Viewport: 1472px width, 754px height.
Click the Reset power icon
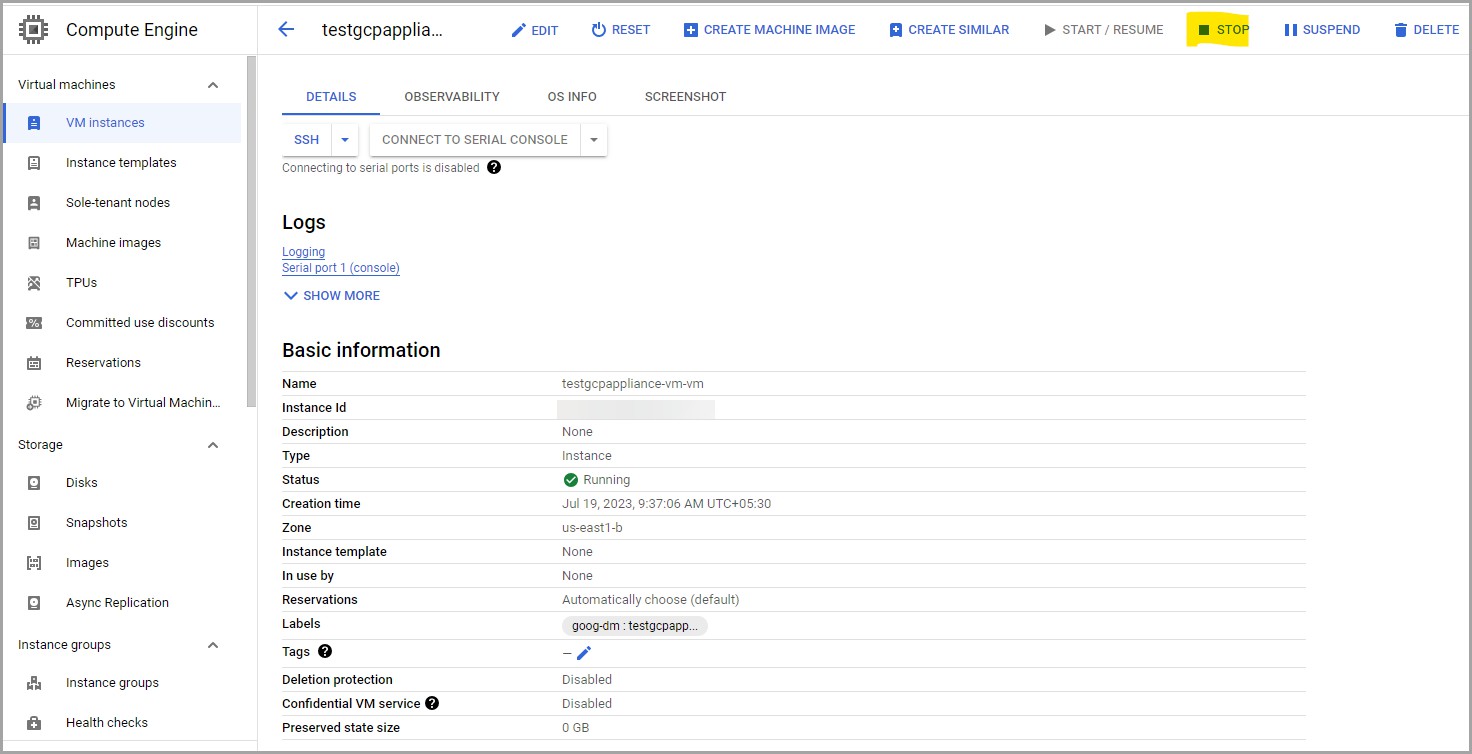[x=599, y=30]
